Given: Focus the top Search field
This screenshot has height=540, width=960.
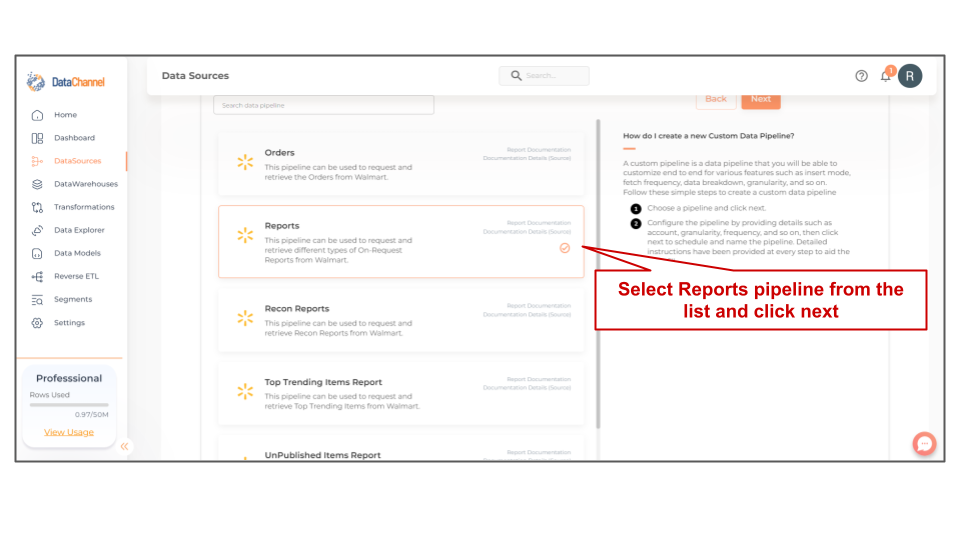Looking at the screenshot, I should (544, 75).
